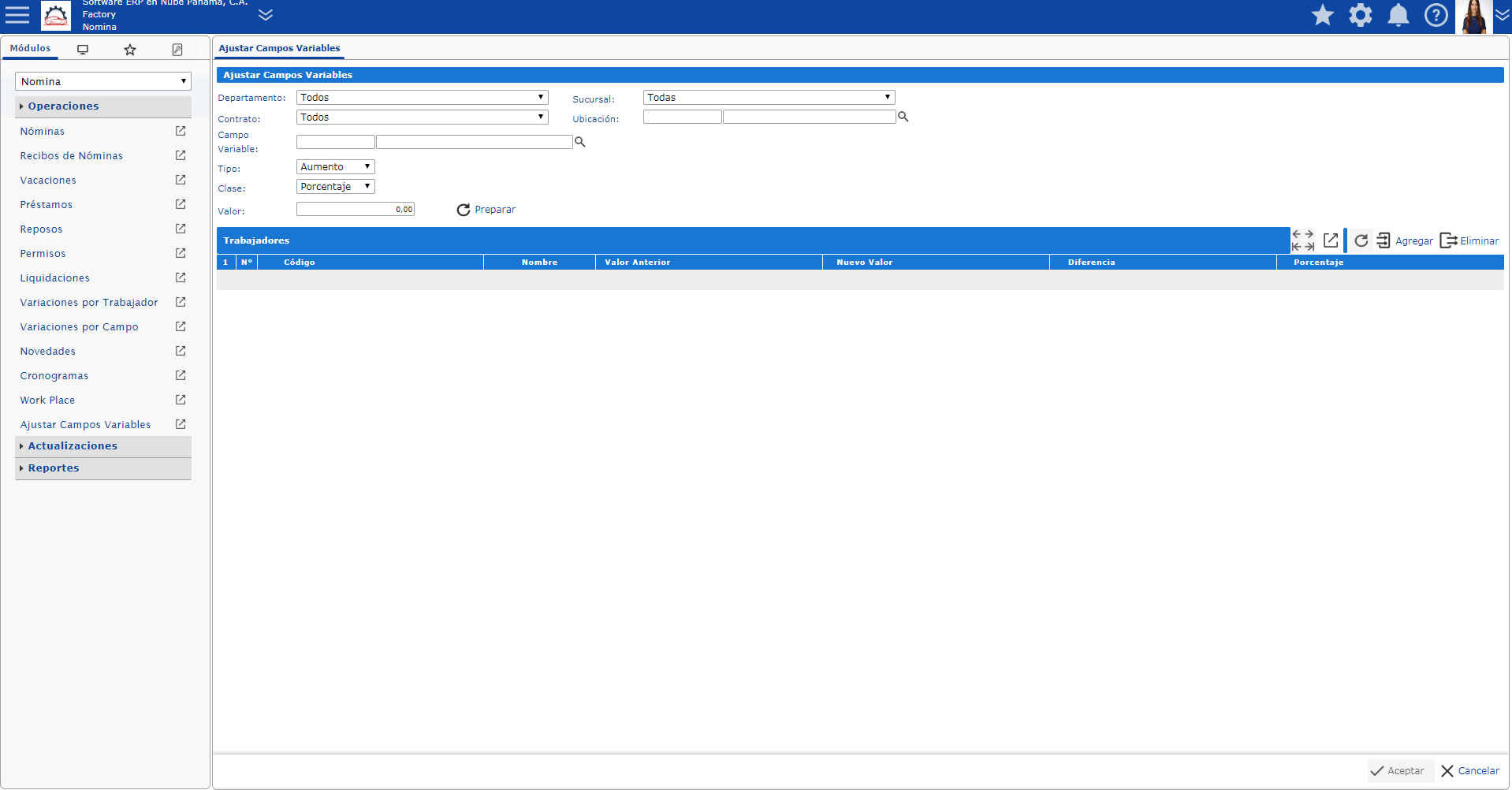
Task: Click the Valor input field
Action: click(355, 210)
